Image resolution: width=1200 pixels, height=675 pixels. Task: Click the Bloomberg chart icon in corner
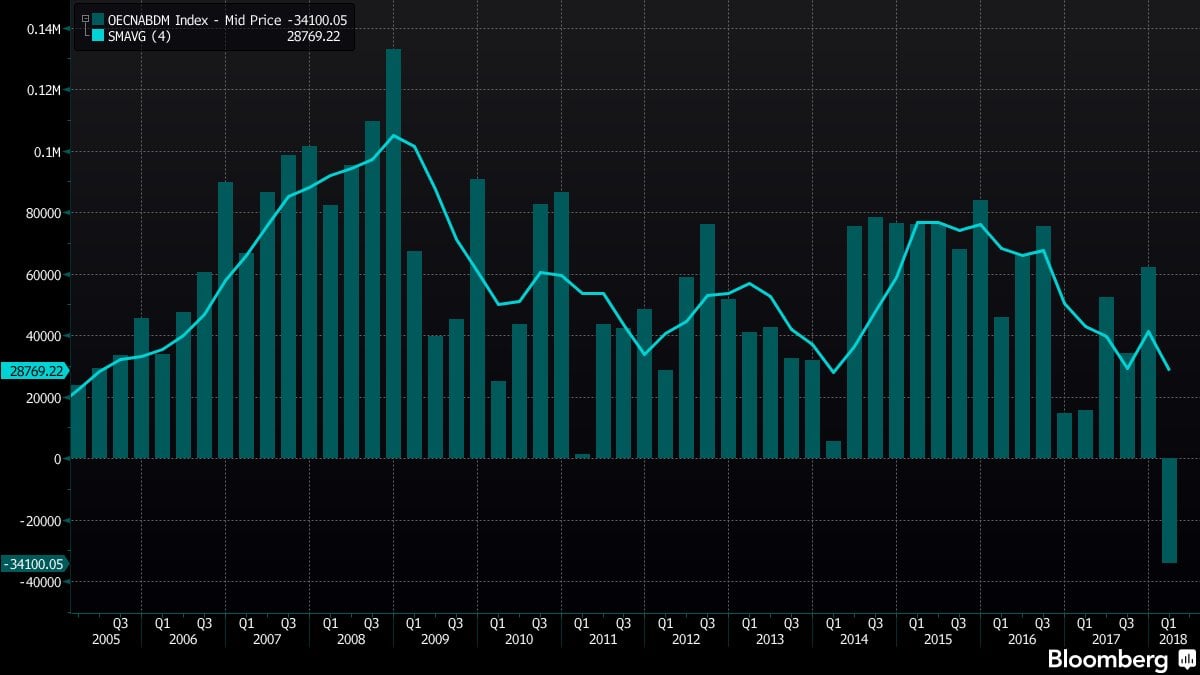coord(1185,659)
